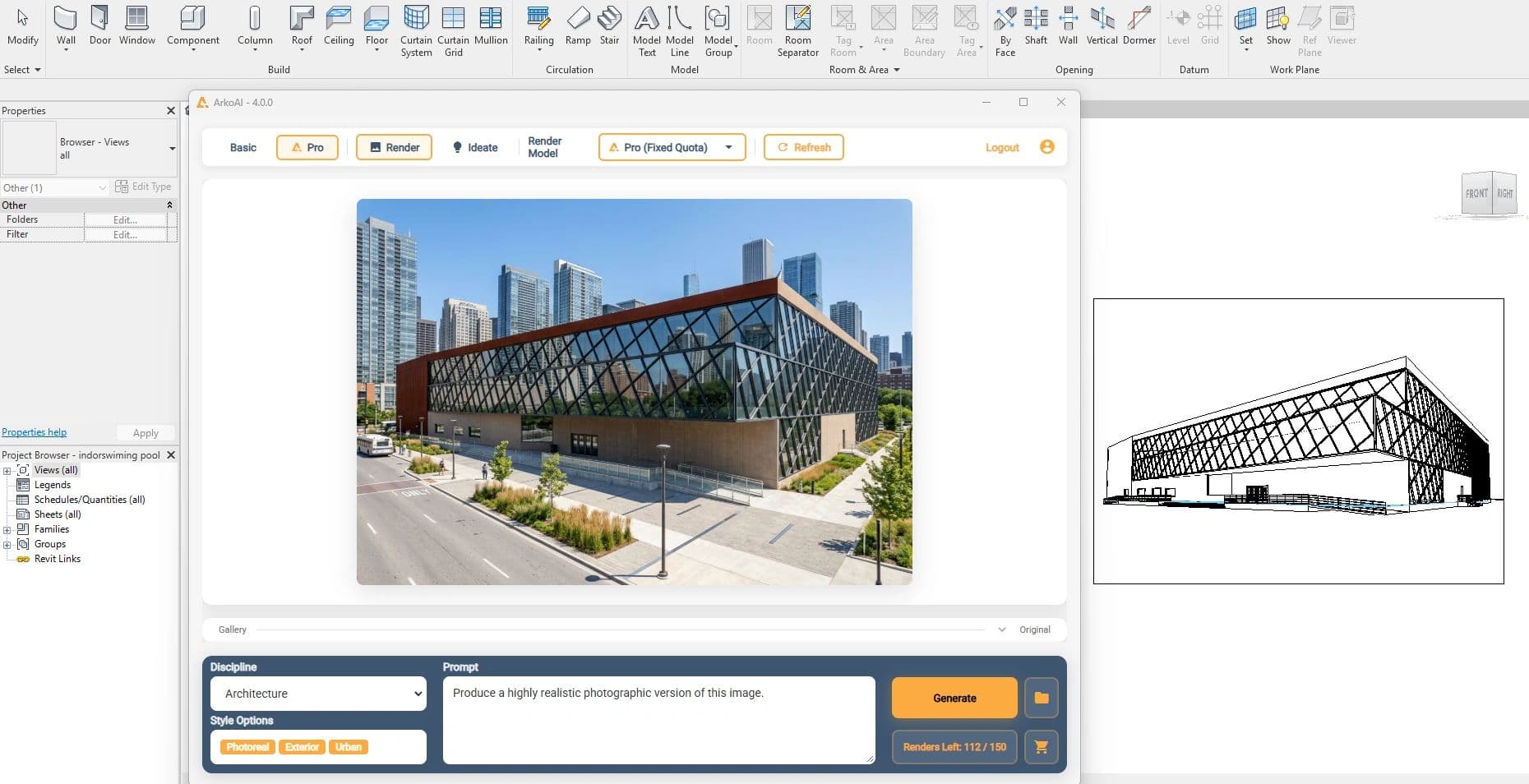
Task: Select the Ceiling tool
Action: [x=339, y=26]
